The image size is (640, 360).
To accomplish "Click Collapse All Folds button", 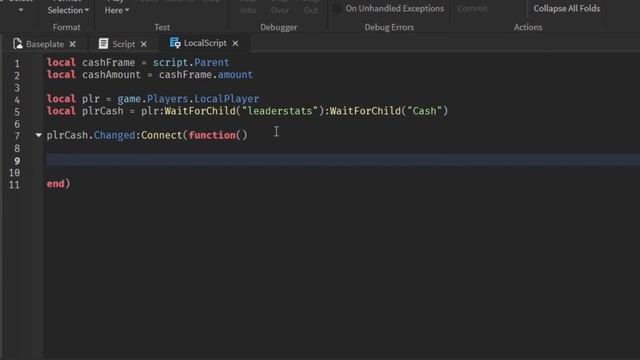I will point(567,9).
